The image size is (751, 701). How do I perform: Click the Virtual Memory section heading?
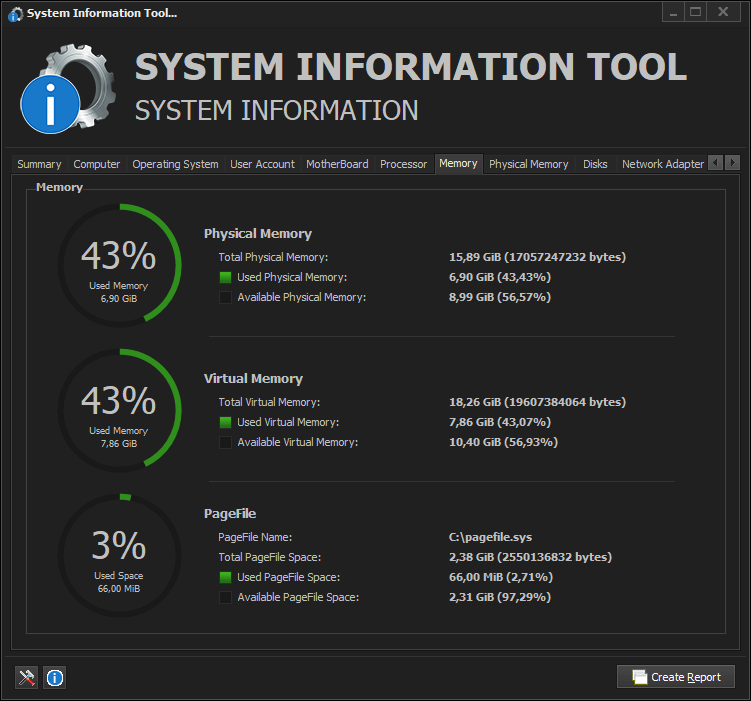(x=253, y=379)
